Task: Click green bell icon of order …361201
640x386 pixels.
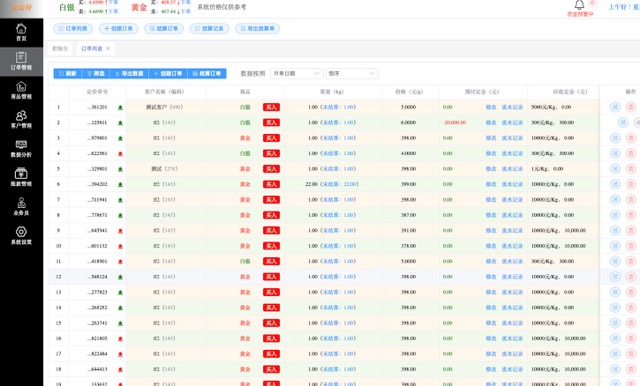Action: (120, 108)
